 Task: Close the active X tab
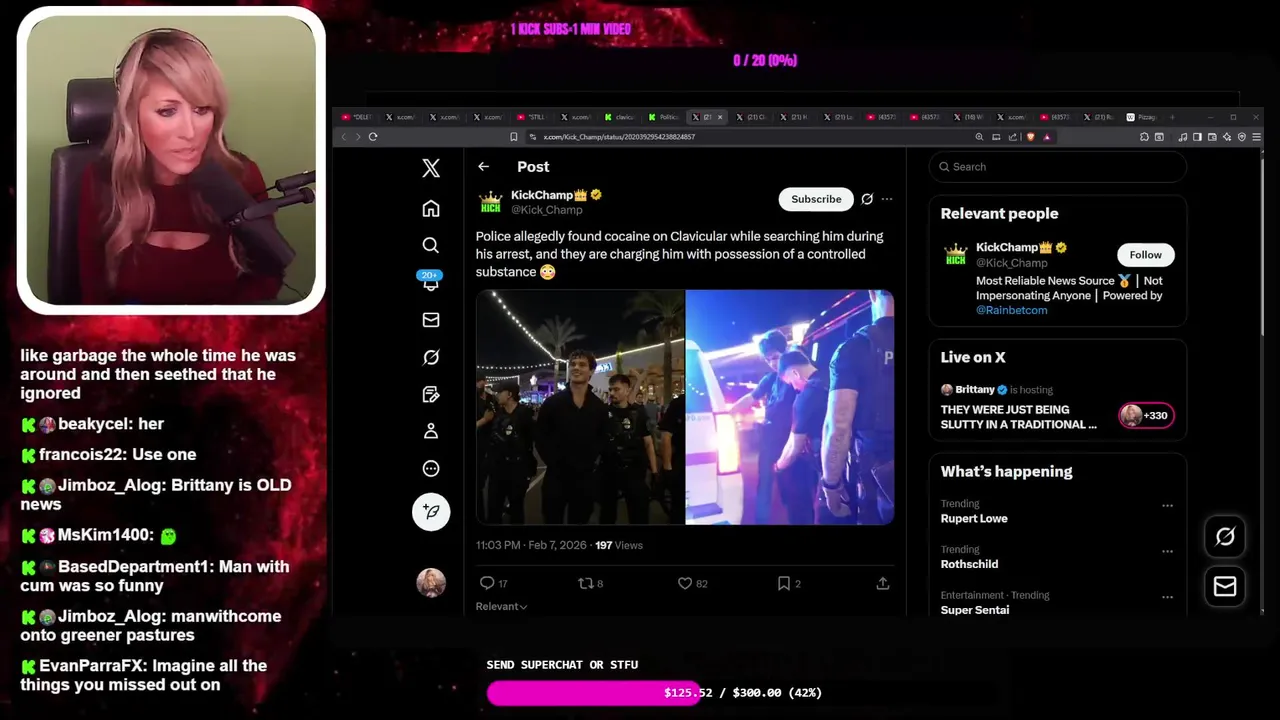pos(720,117)
